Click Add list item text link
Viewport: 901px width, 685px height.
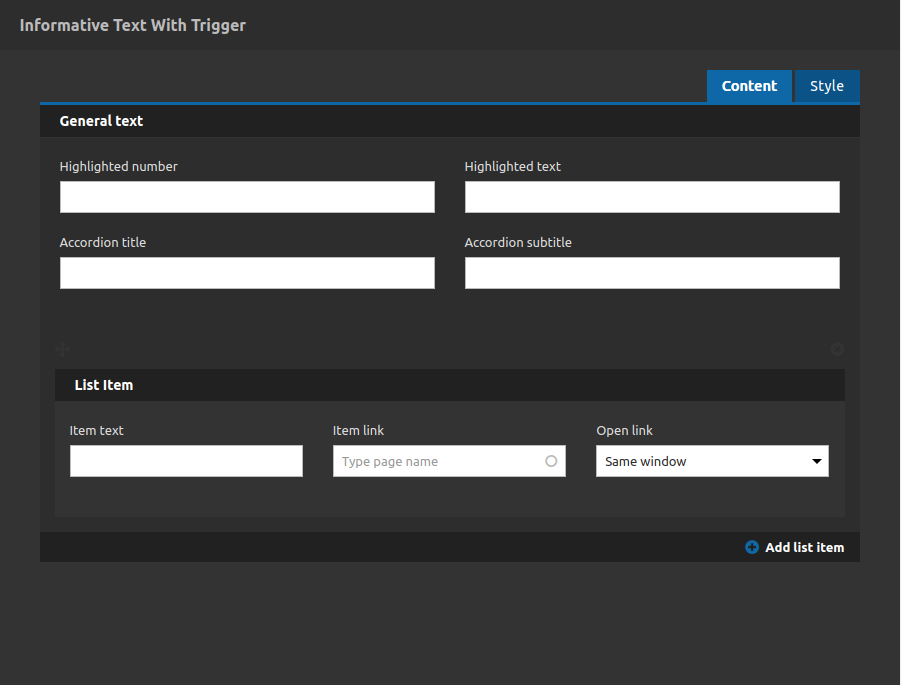(804, 548)
